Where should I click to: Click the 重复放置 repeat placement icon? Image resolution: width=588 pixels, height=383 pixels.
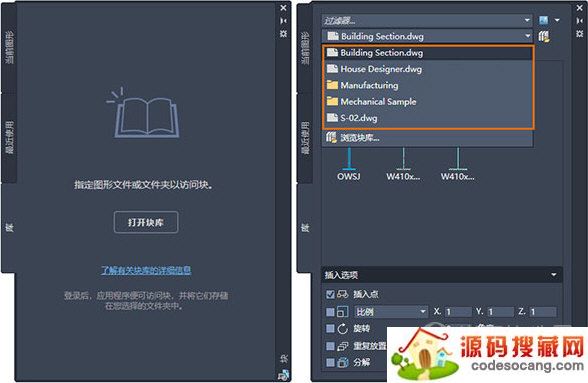pyautogui.click(x=342, y=346)
